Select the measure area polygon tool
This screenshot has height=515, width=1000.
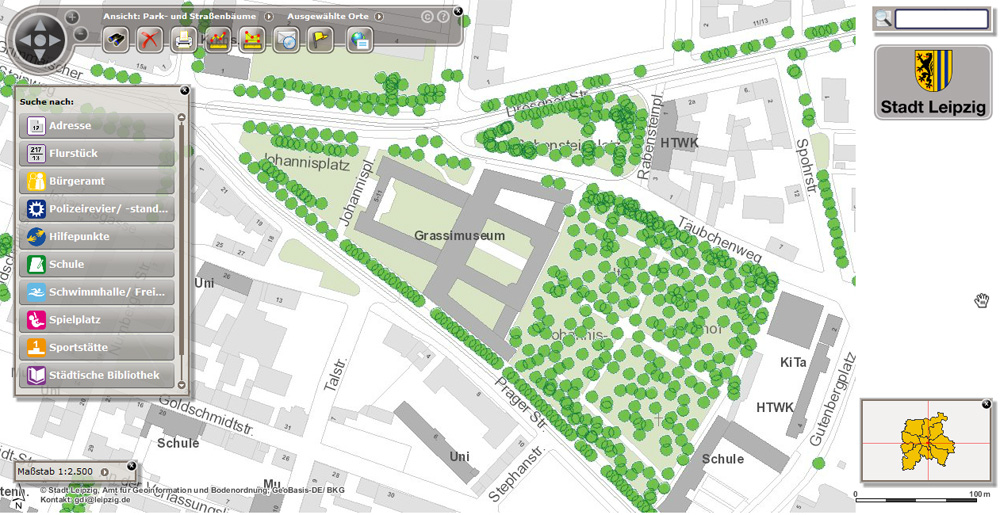[253, 40]
